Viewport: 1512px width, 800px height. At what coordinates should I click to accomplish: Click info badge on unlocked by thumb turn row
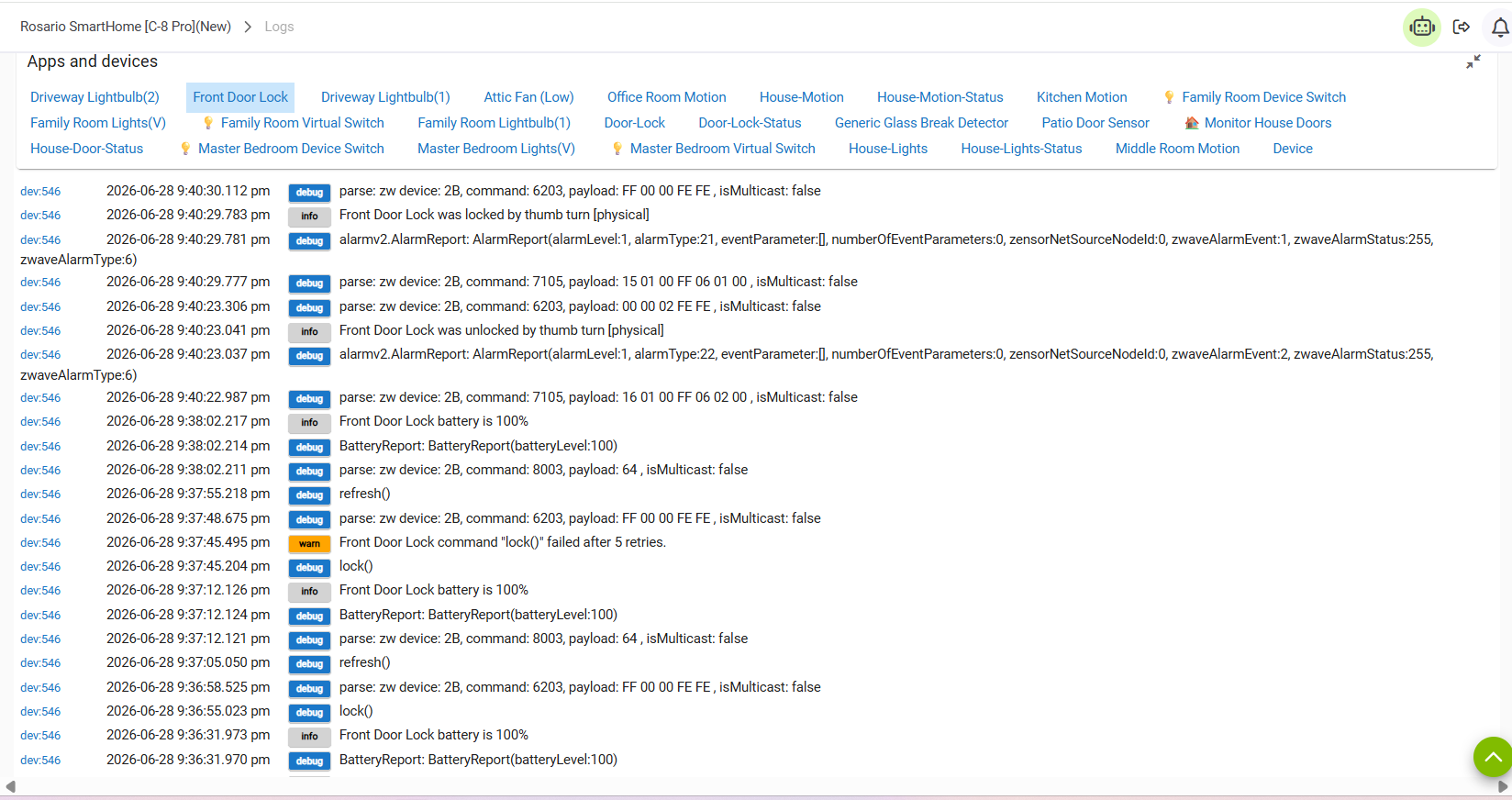[309, 331]
